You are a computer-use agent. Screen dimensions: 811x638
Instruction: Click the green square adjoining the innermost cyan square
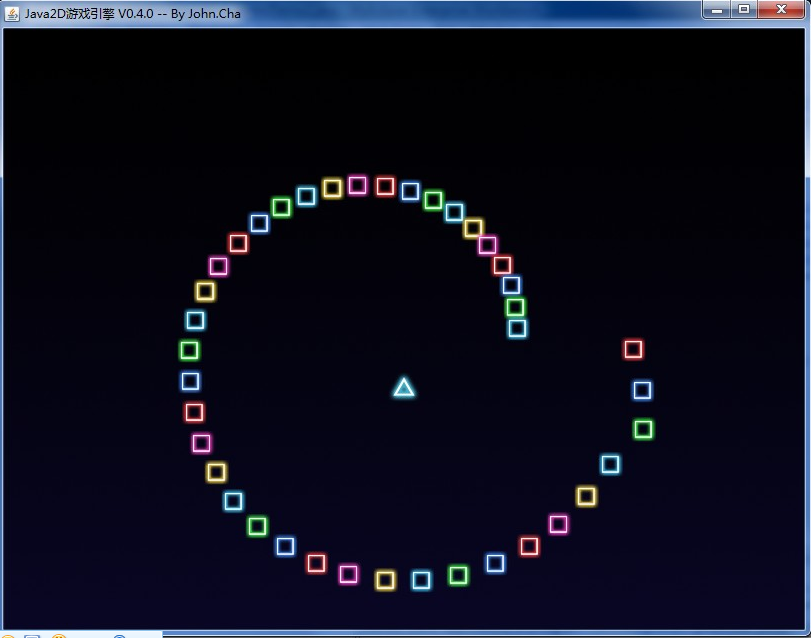point(515,307)
